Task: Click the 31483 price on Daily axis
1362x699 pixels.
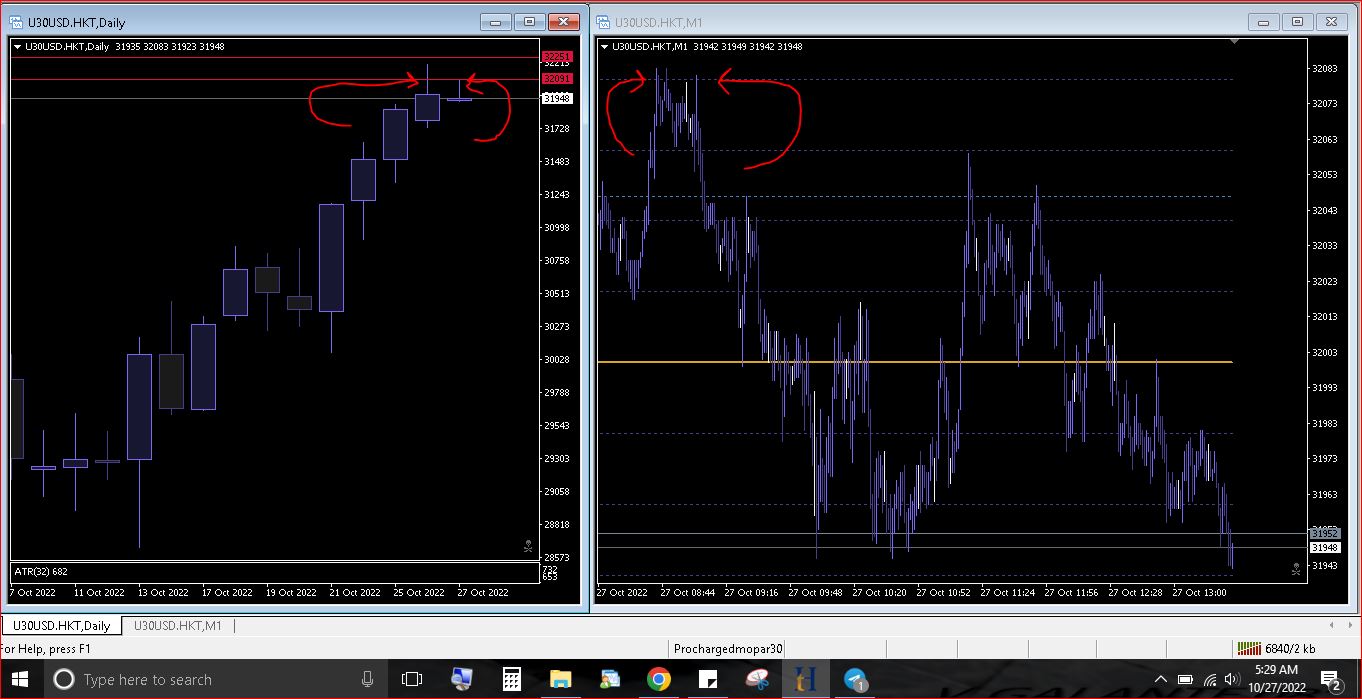Action: coord(556,161)
